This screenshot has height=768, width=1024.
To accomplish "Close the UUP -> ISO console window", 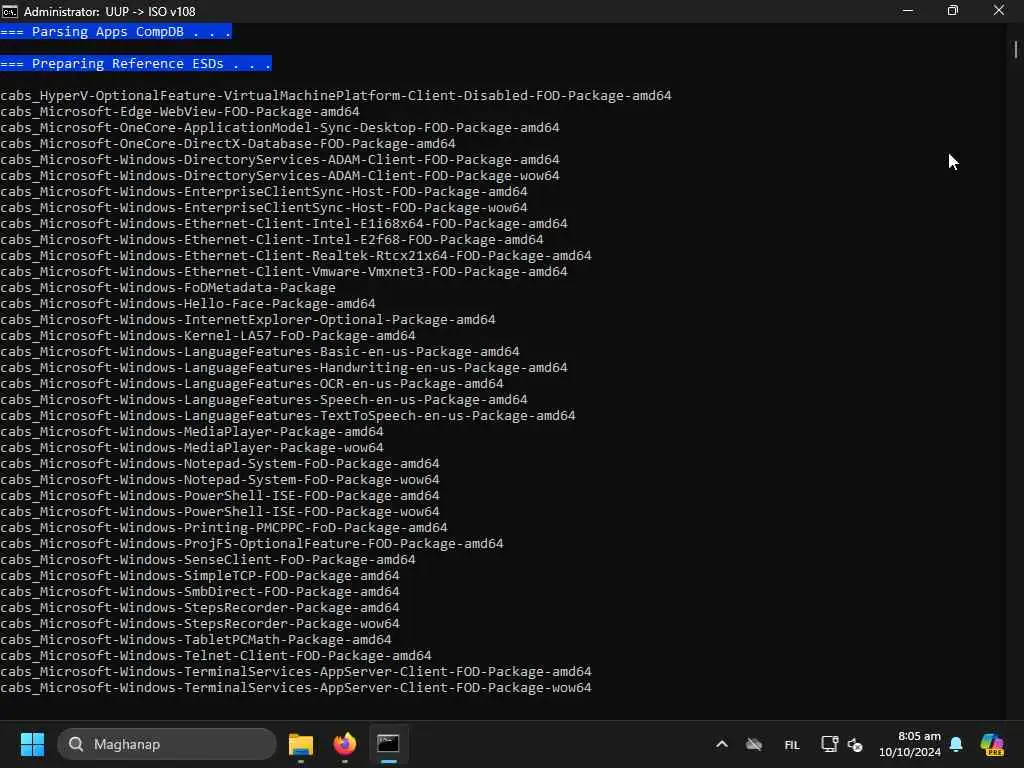I will click(x=999, y=10).
